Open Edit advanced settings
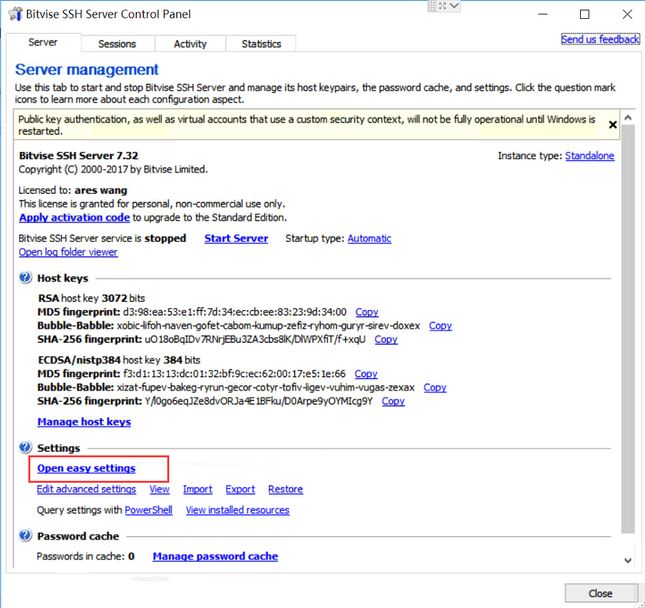This screenshot has height=608, width=645. pyautogui.click(x=86, y=490)
